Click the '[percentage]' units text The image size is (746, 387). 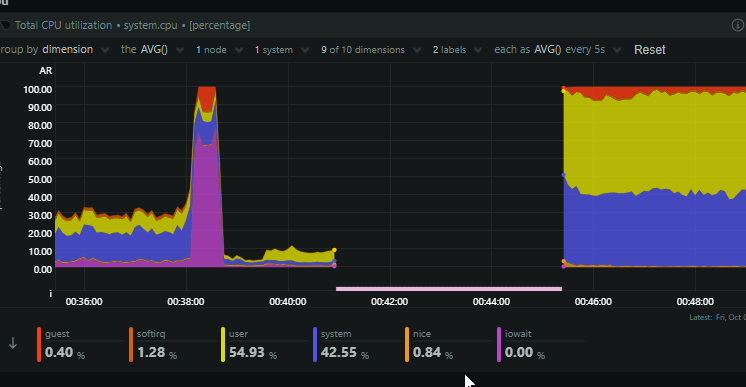[x=219, y=25]
